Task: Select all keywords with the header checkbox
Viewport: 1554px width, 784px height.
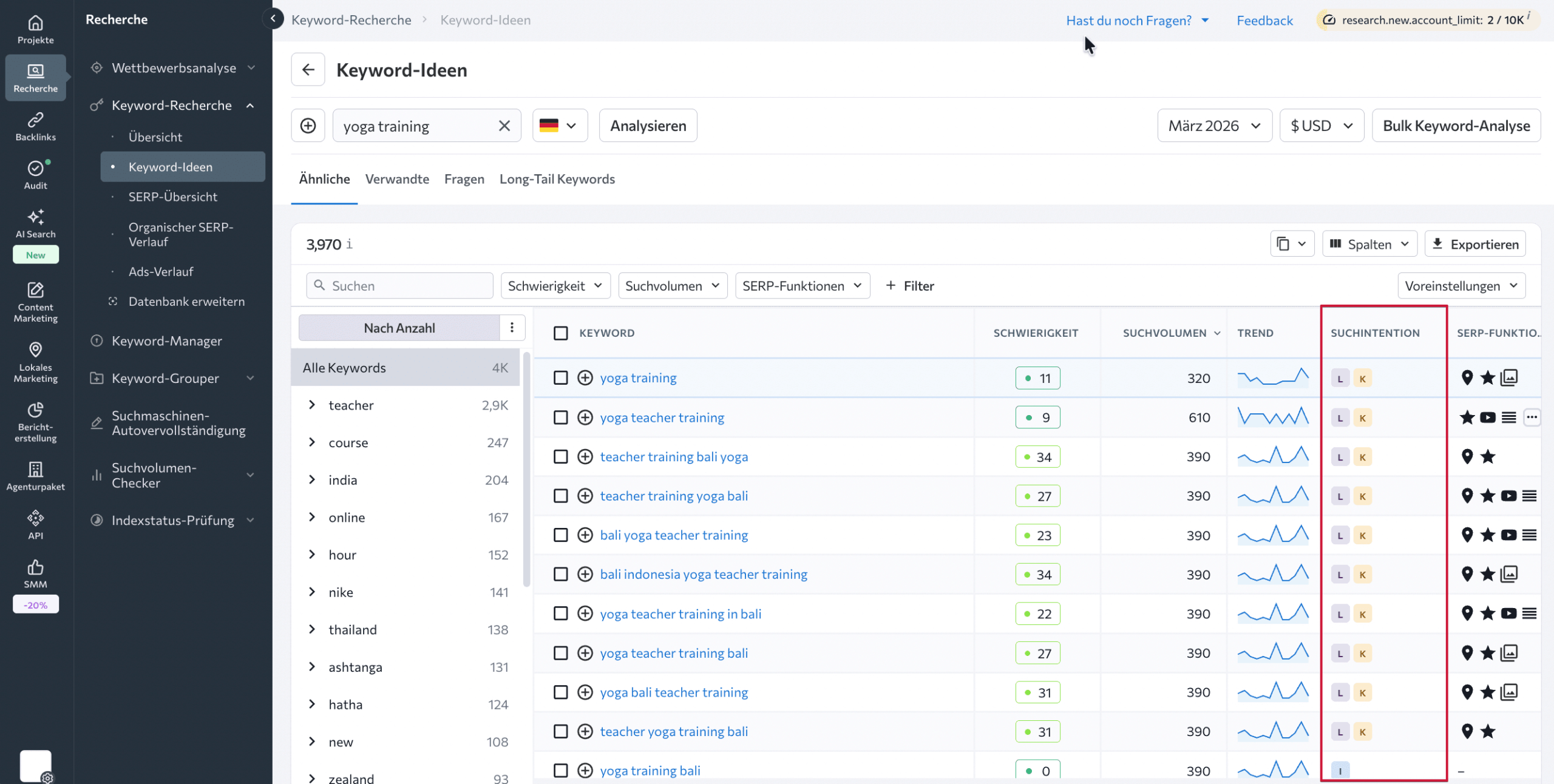Action: click(x=560, y=333)
